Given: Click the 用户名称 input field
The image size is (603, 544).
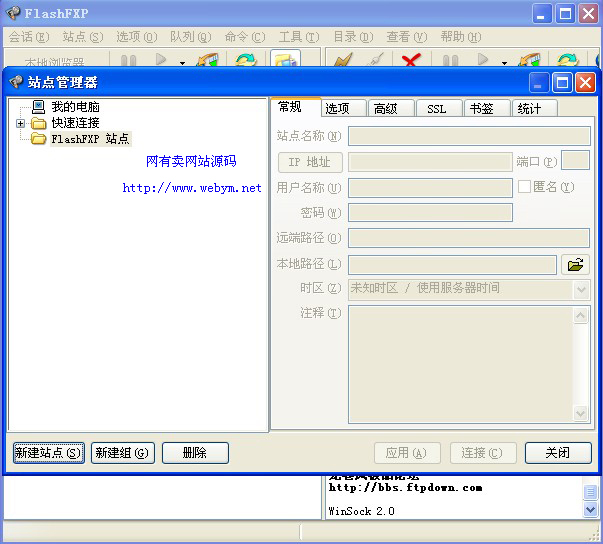Looking at the screenshot, I should tap(430, 188).
